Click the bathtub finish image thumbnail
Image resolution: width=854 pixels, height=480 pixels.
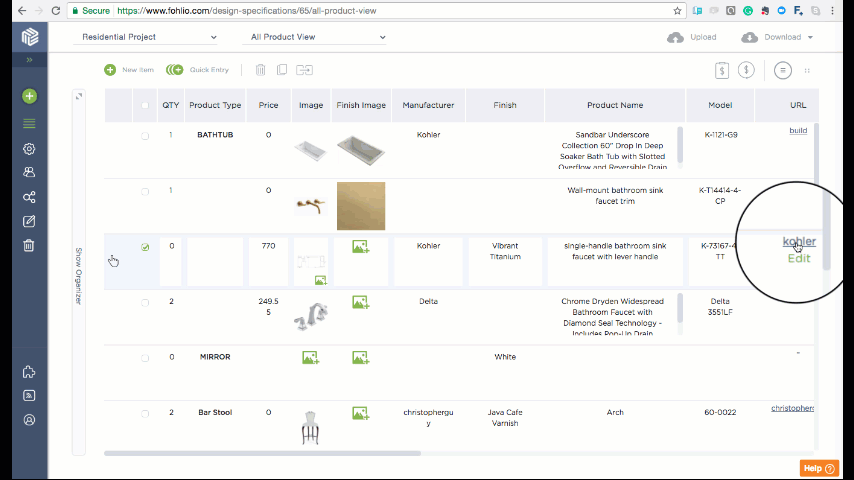[x=361, y=150]
